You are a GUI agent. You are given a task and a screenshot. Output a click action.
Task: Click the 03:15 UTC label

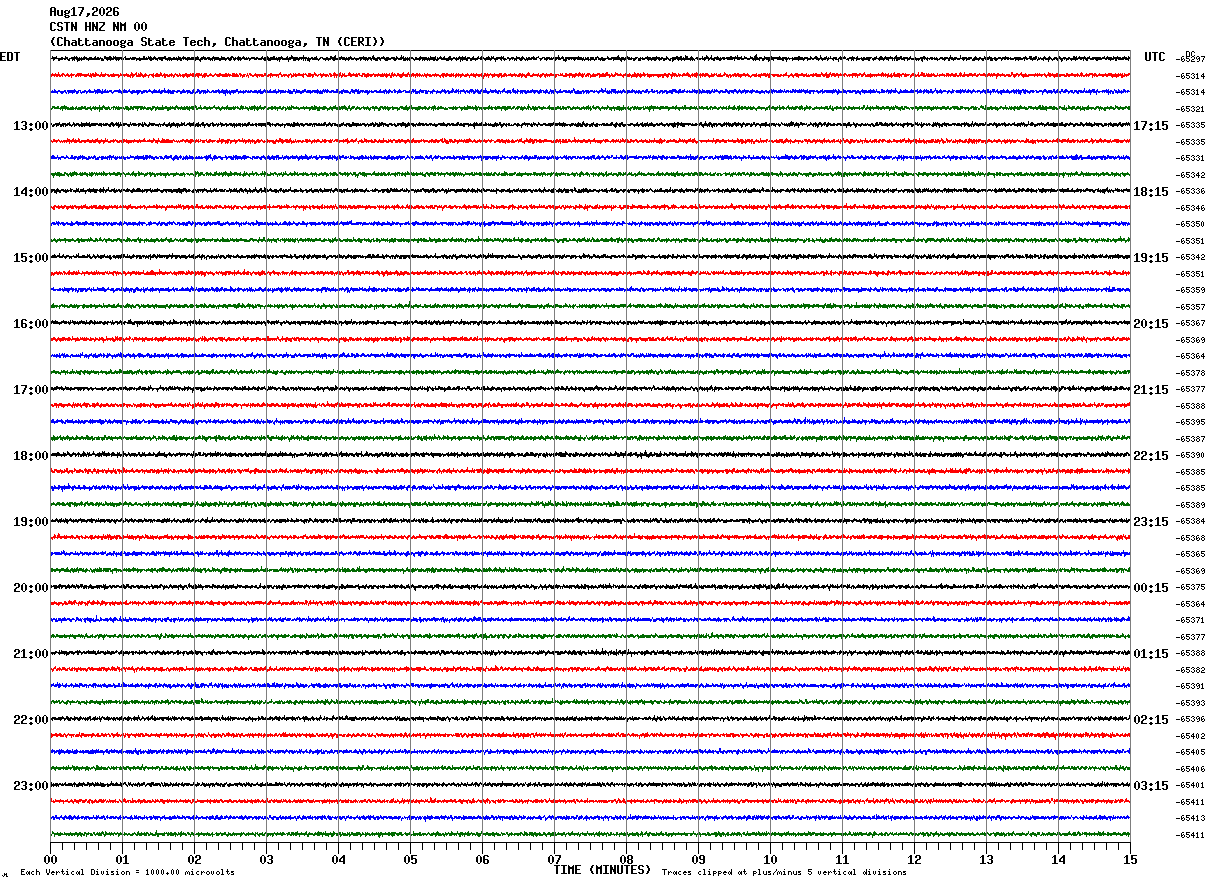[1151, 786]
